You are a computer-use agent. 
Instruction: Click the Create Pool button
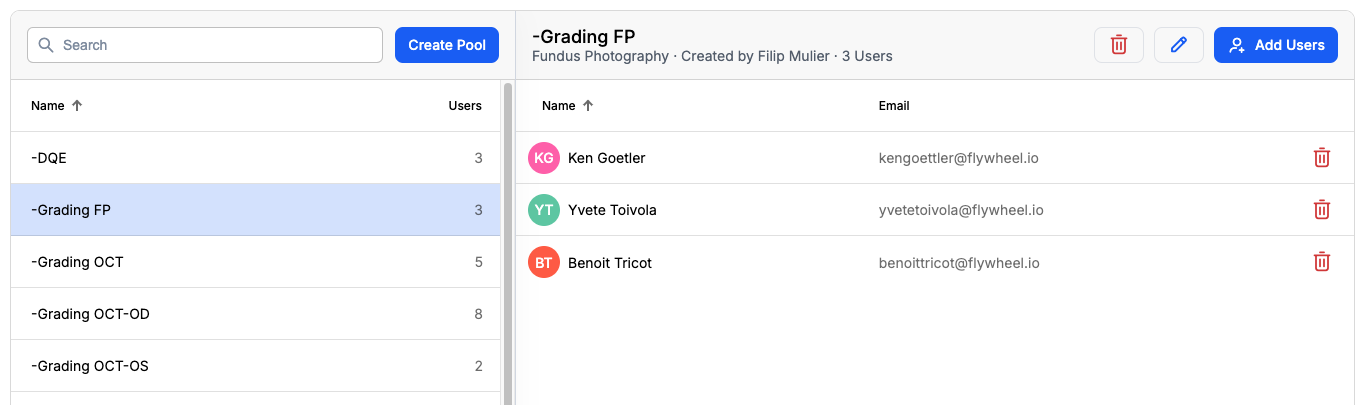tap(447, 45)
